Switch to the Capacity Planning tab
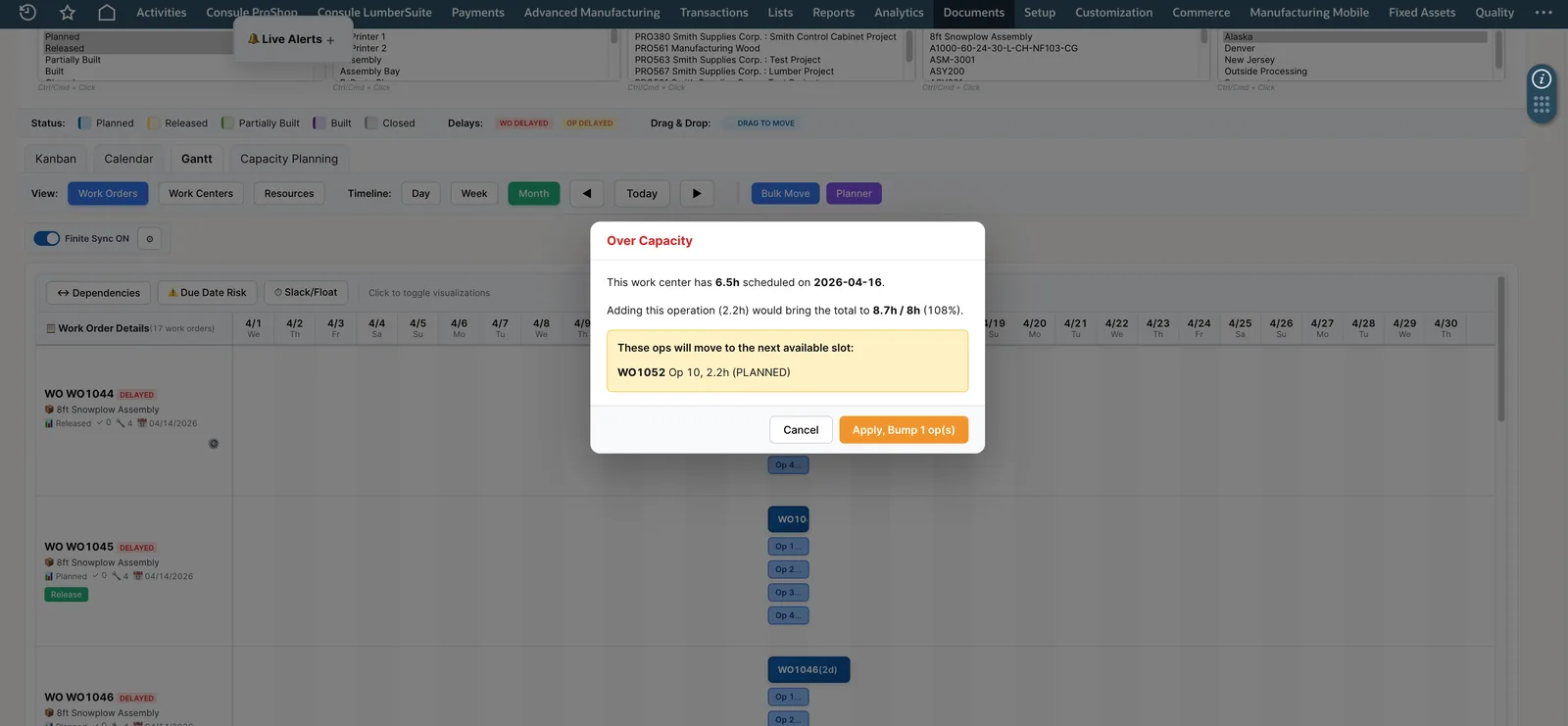 coord(289,159)
